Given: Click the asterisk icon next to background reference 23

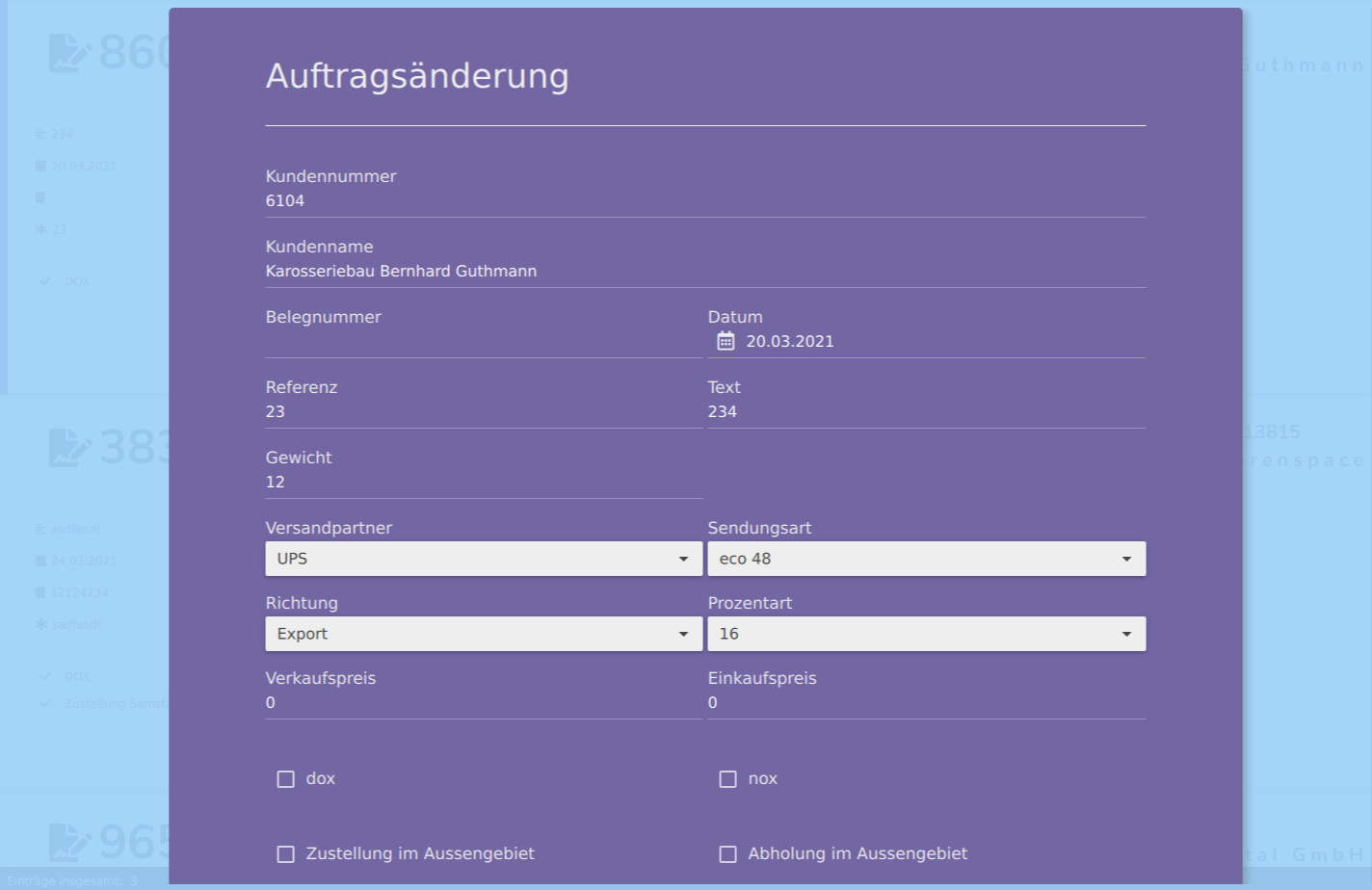Looking at the screenshot, I should coord(40,229).
